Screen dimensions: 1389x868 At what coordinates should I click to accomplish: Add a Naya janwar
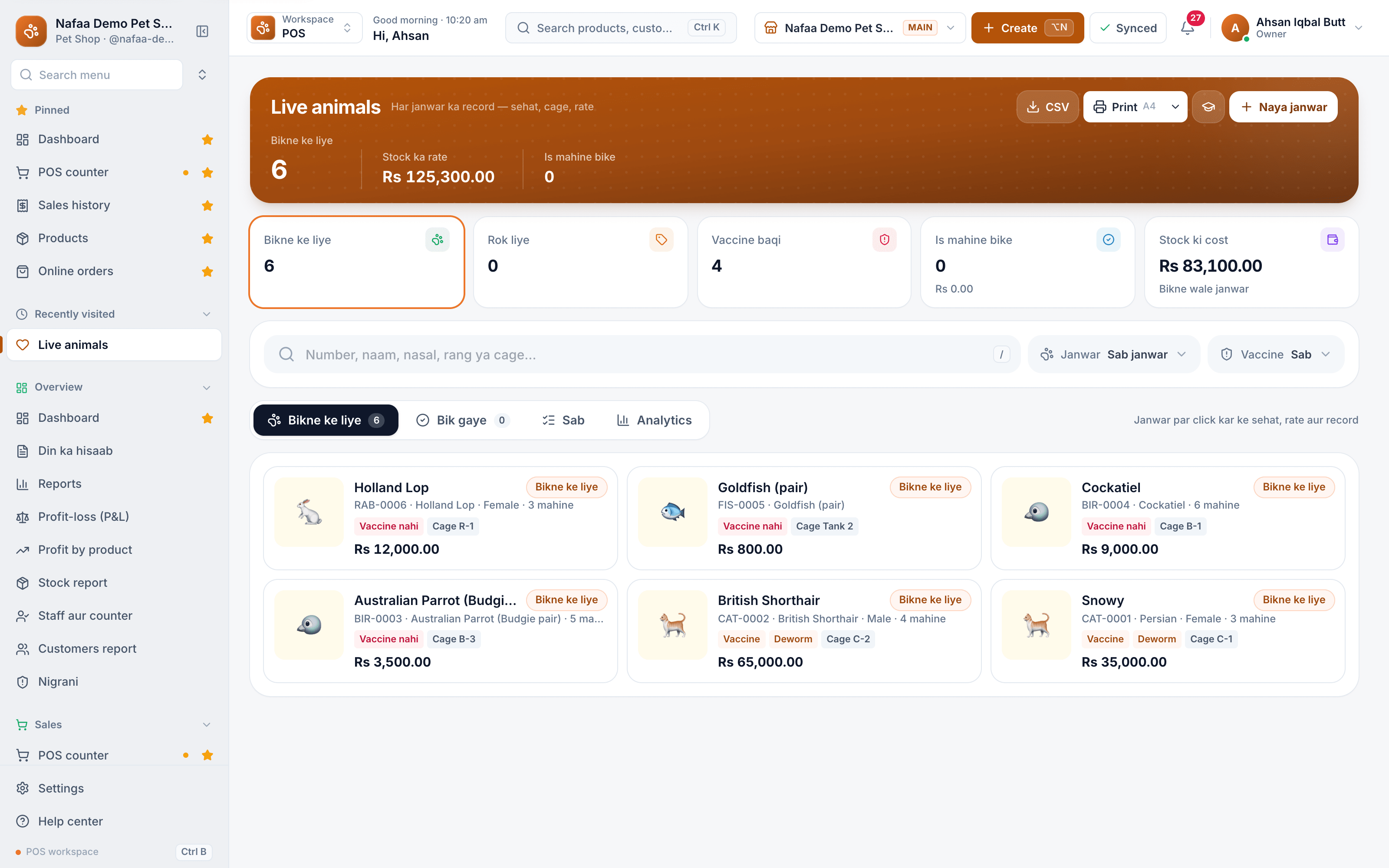point(1284,107)
